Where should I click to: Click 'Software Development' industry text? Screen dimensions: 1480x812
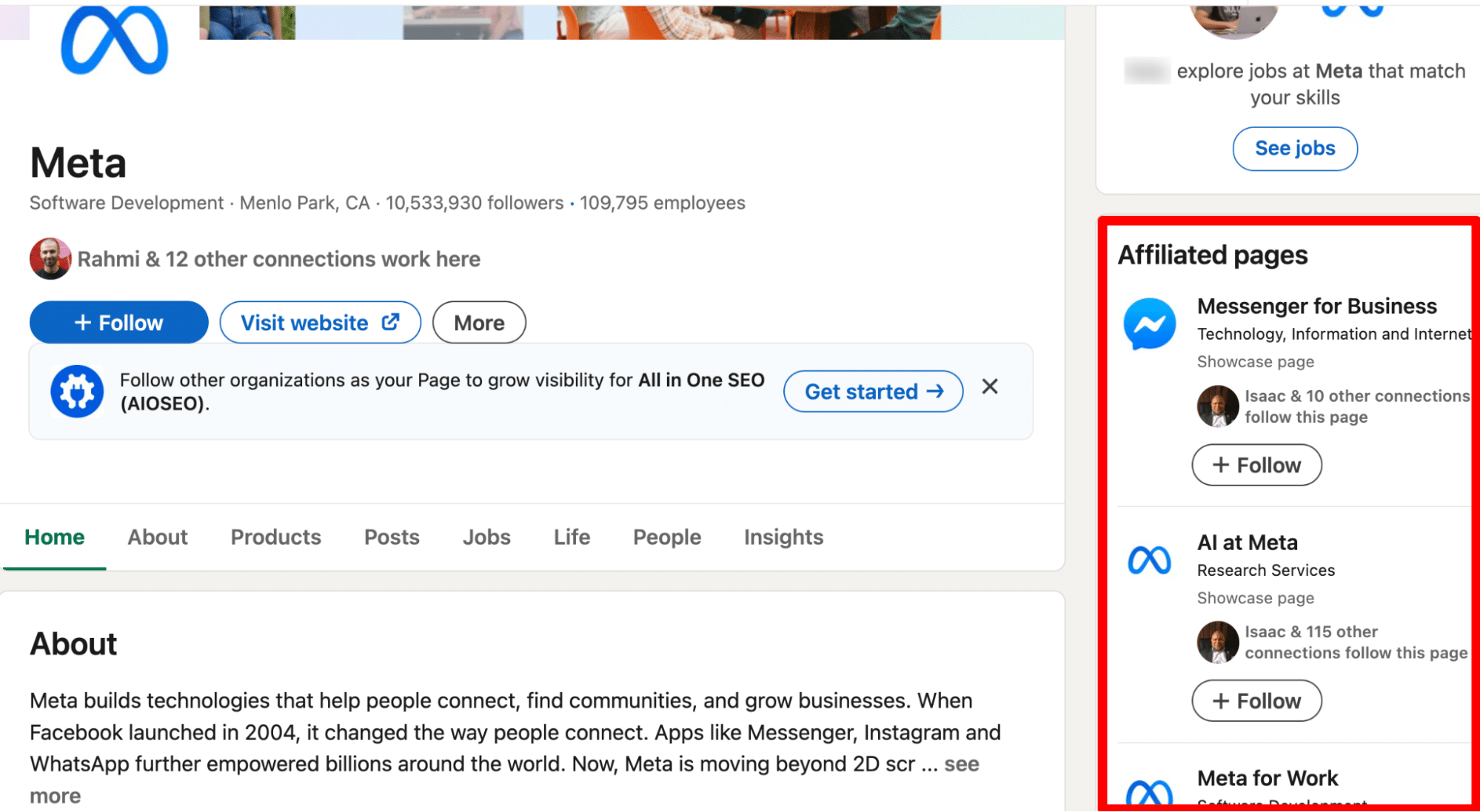[x=127, y=203]
